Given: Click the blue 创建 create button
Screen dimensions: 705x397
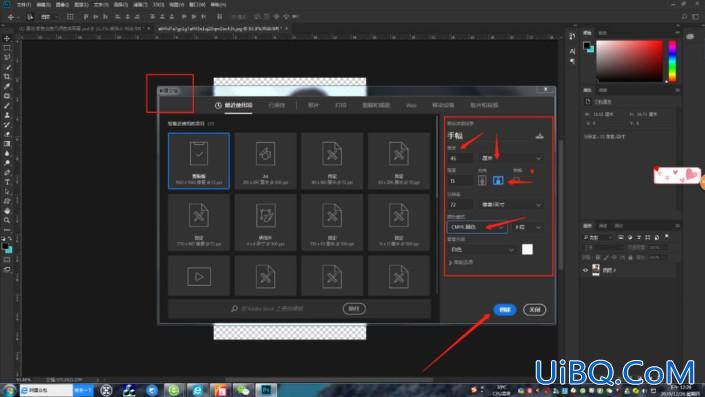Looking at the screenshot, I should pos(505,309).
